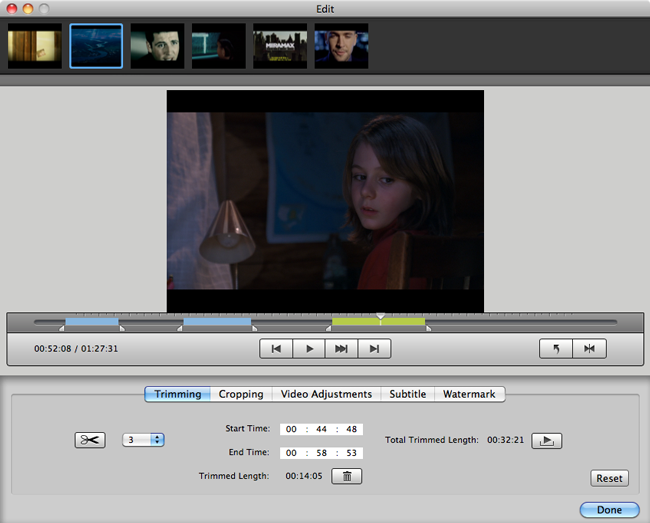Click the video preview frame
Image resolution: width=650 pixels, height=523 pixels.
[325, 201]
